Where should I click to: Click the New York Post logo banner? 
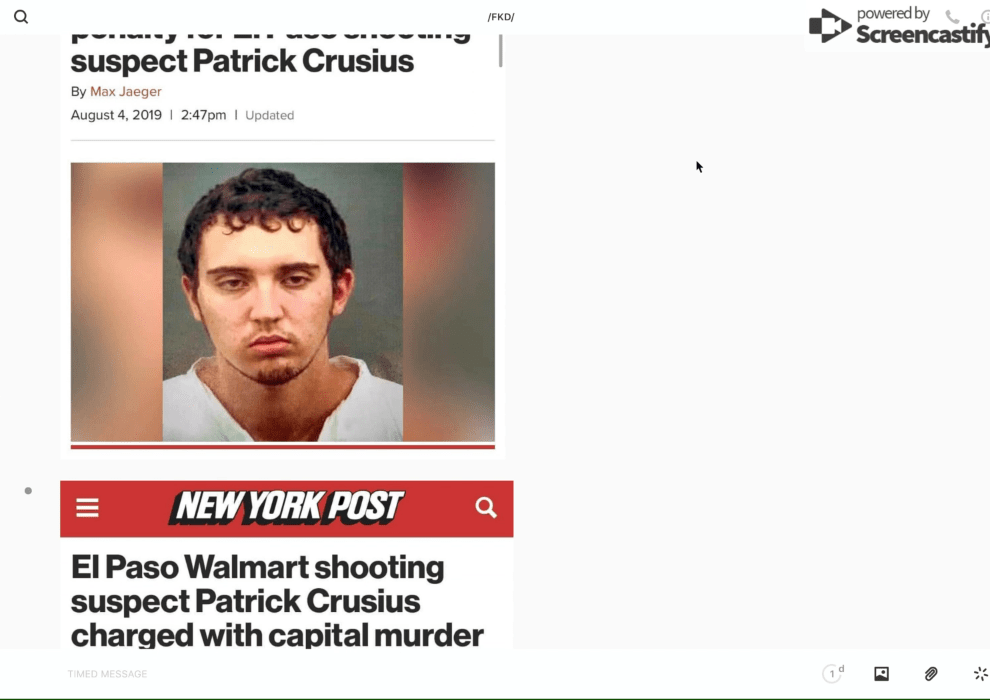287,507
